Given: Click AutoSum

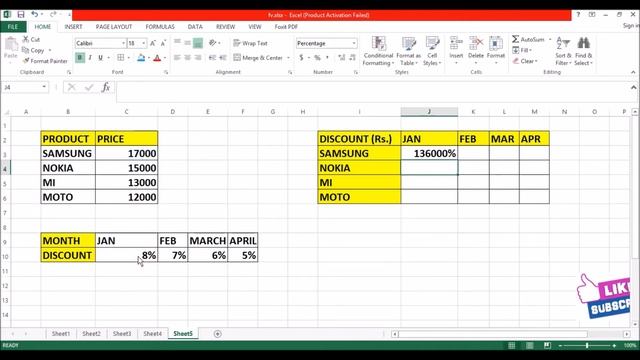Looking at the screenshot, I should [x=528, y=39].
